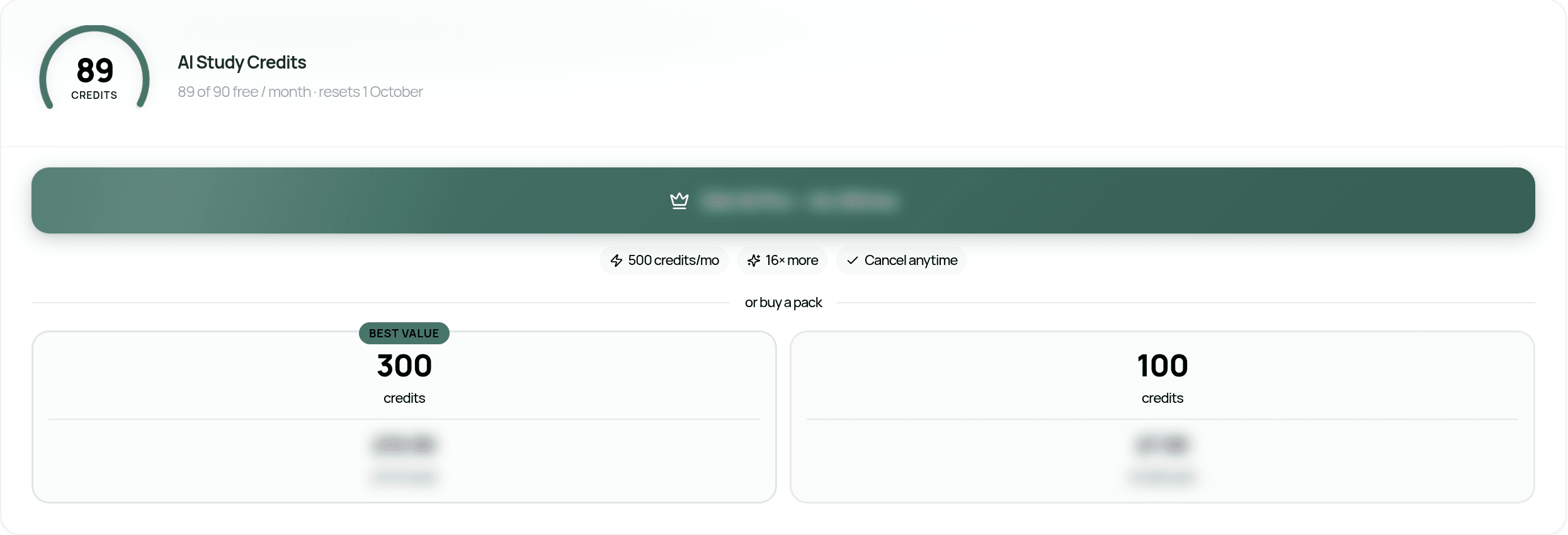Click the crown icon on the green banner

[679, 201]
